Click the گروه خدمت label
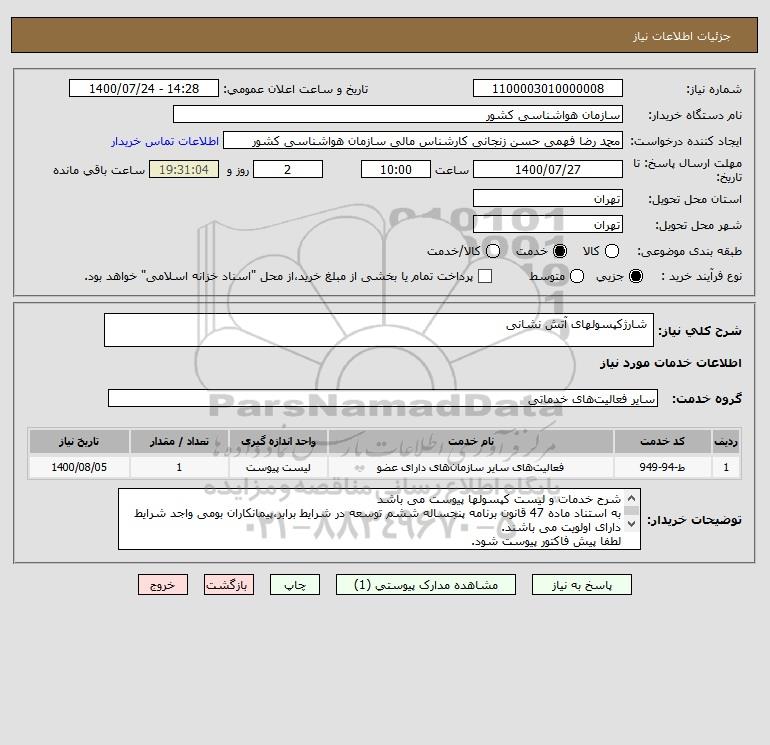This screenshot has height=745, width=770. [x=707, y=398]
